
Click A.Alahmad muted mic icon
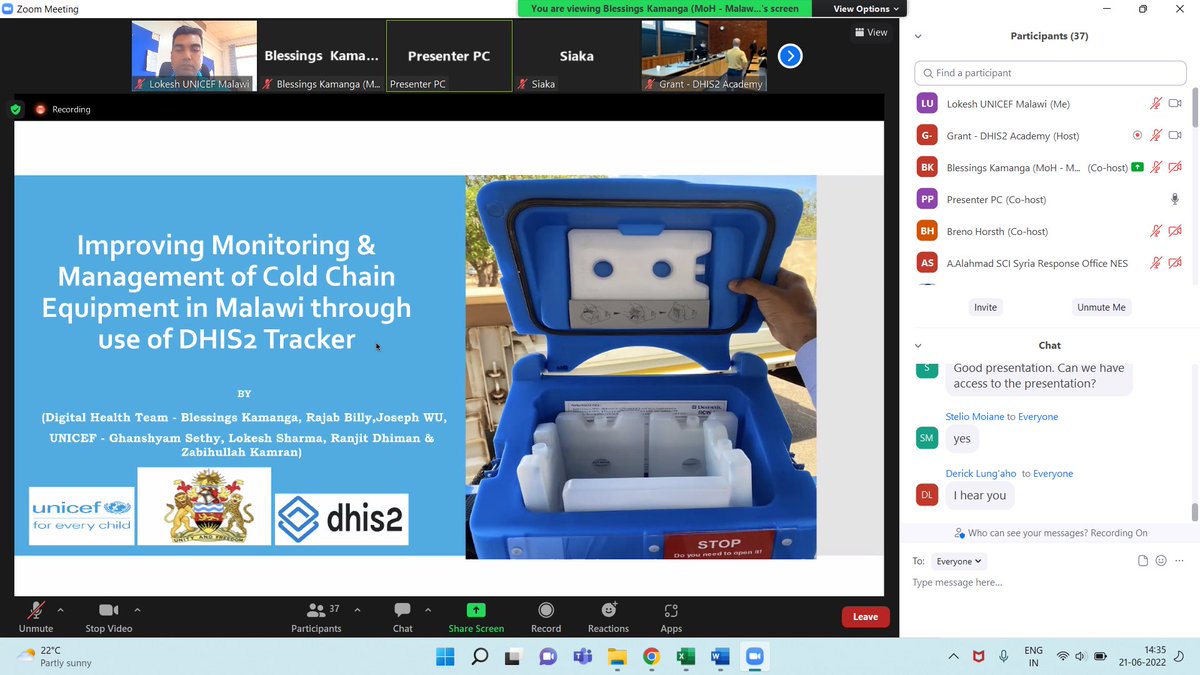pos(1155,263)
